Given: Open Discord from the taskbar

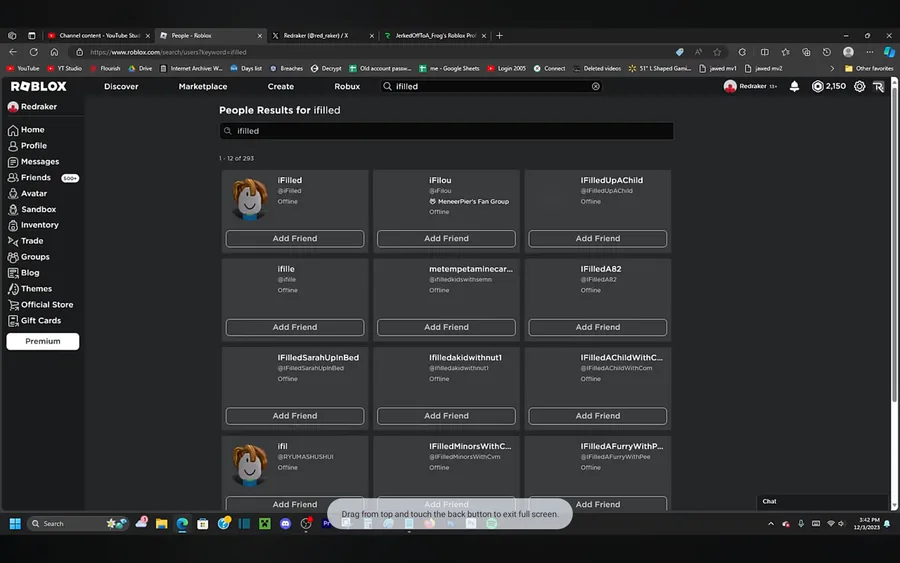Looking at the screenshot, I should click(285, 523).
